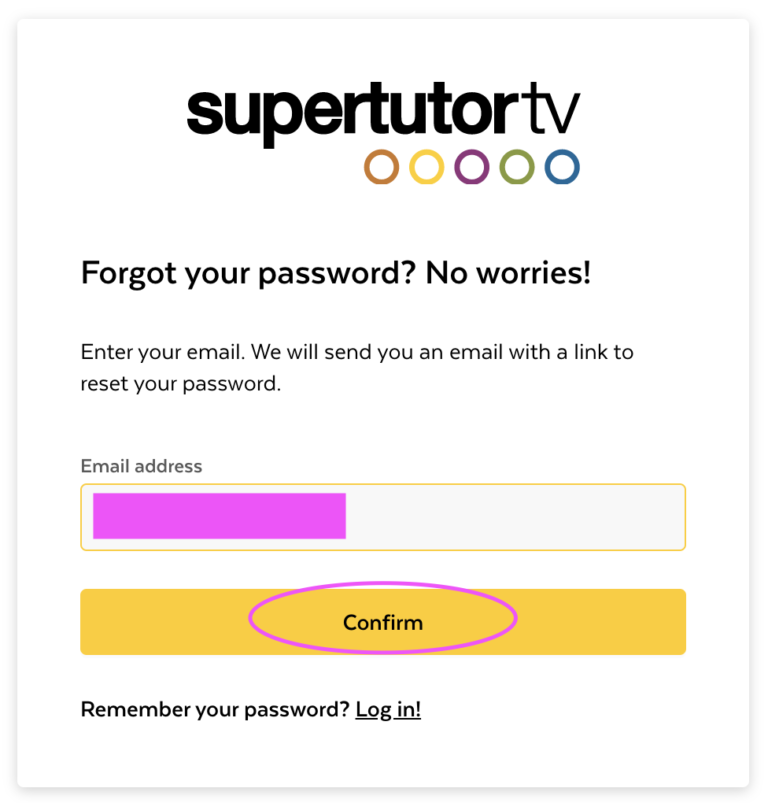
Task: Click the yellow circle in the logo
Action: tap(426, 167)
